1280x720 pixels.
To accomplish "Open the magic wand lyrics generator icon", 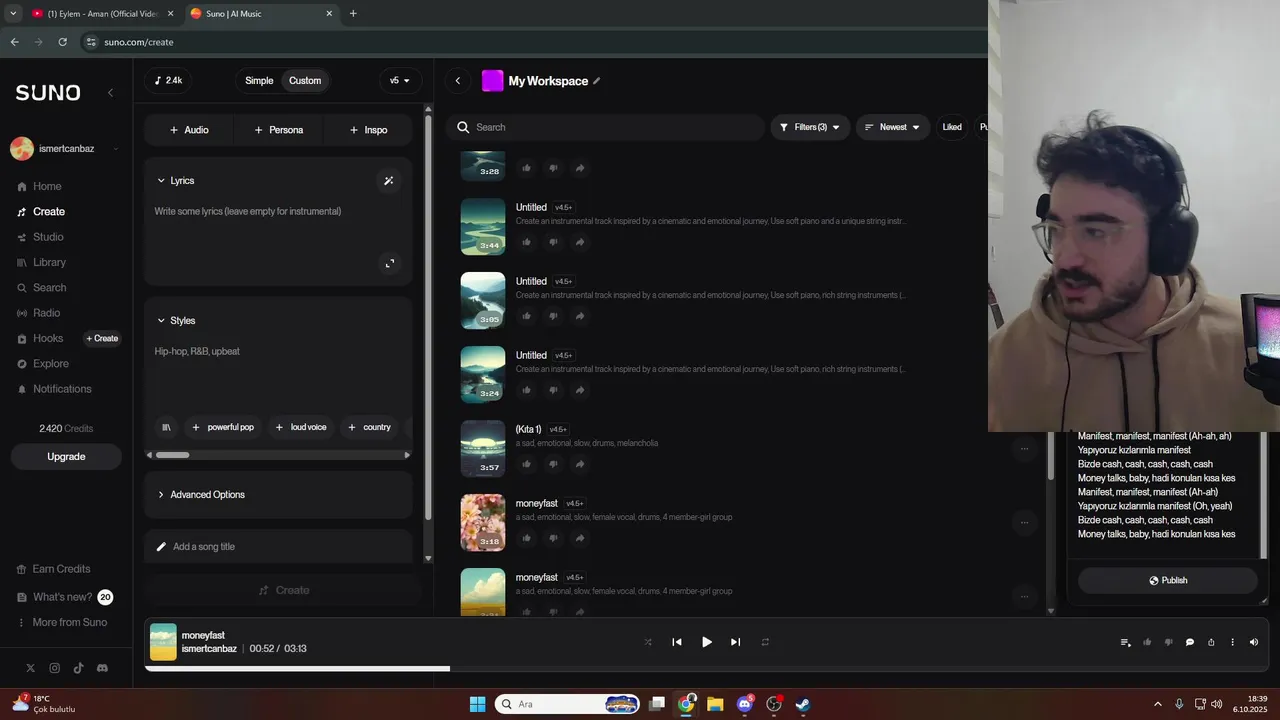I will pyautogui.click(x=389, y=181).
